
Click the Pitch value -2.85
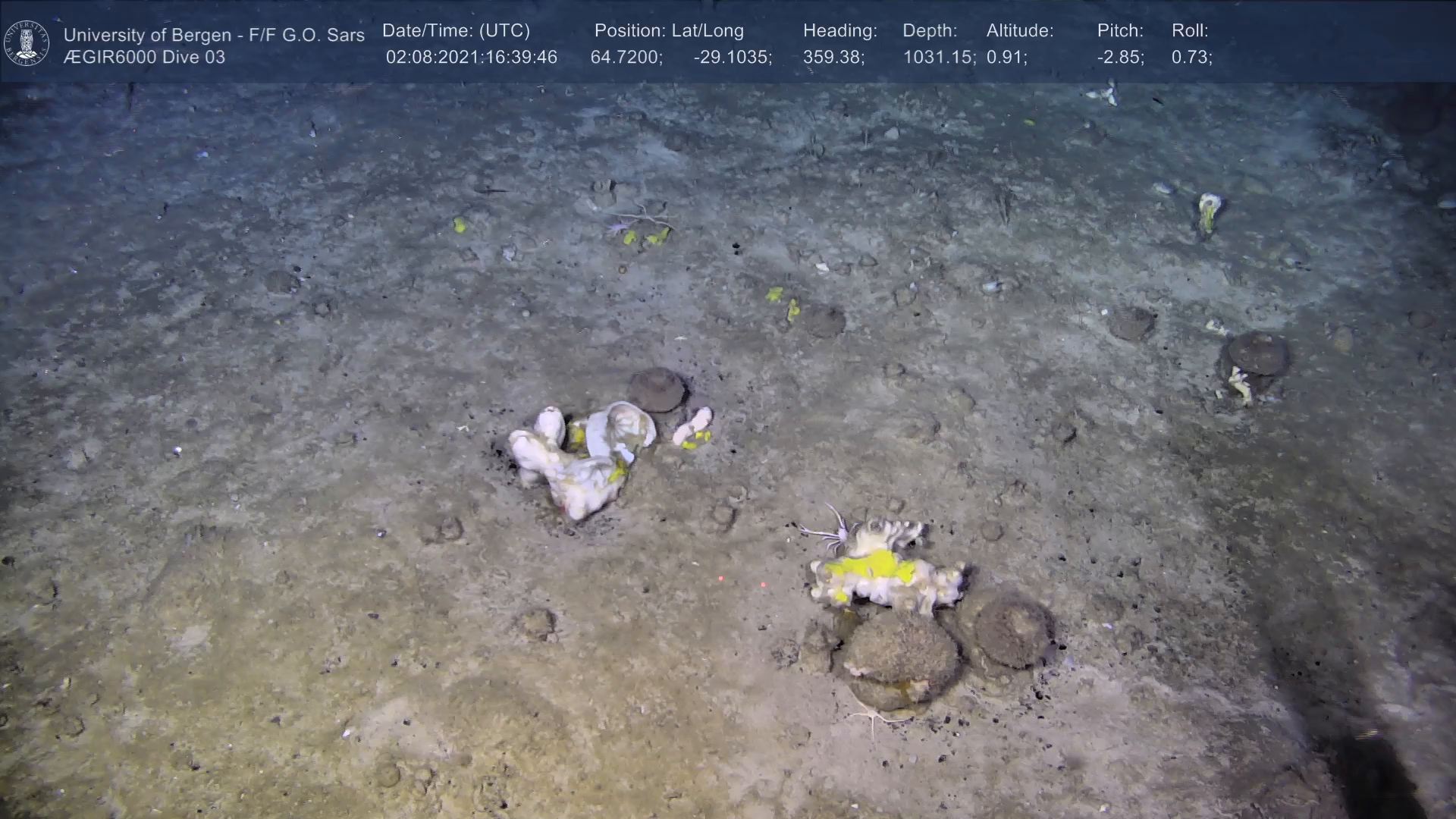(1120, 58)
